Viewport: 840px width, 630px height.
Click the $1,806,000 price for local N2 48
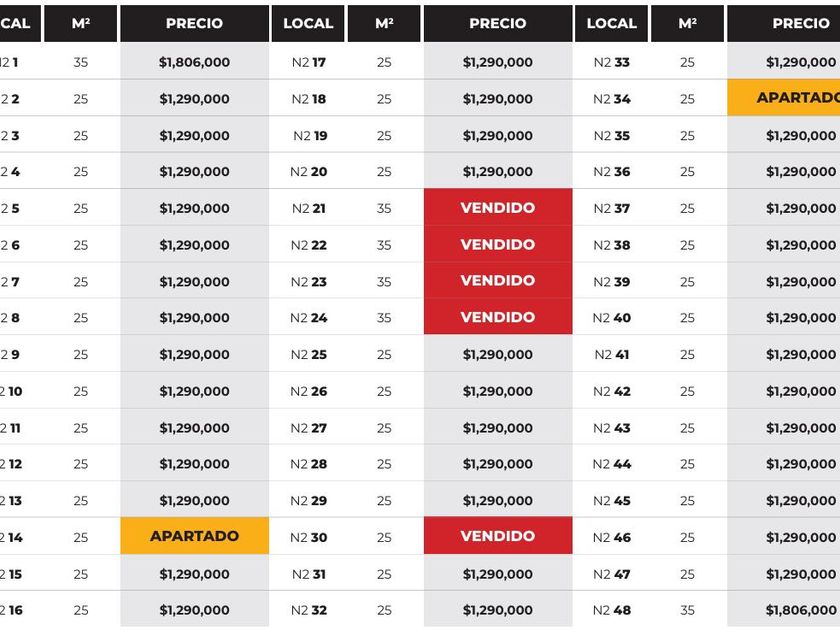[800, 610]
